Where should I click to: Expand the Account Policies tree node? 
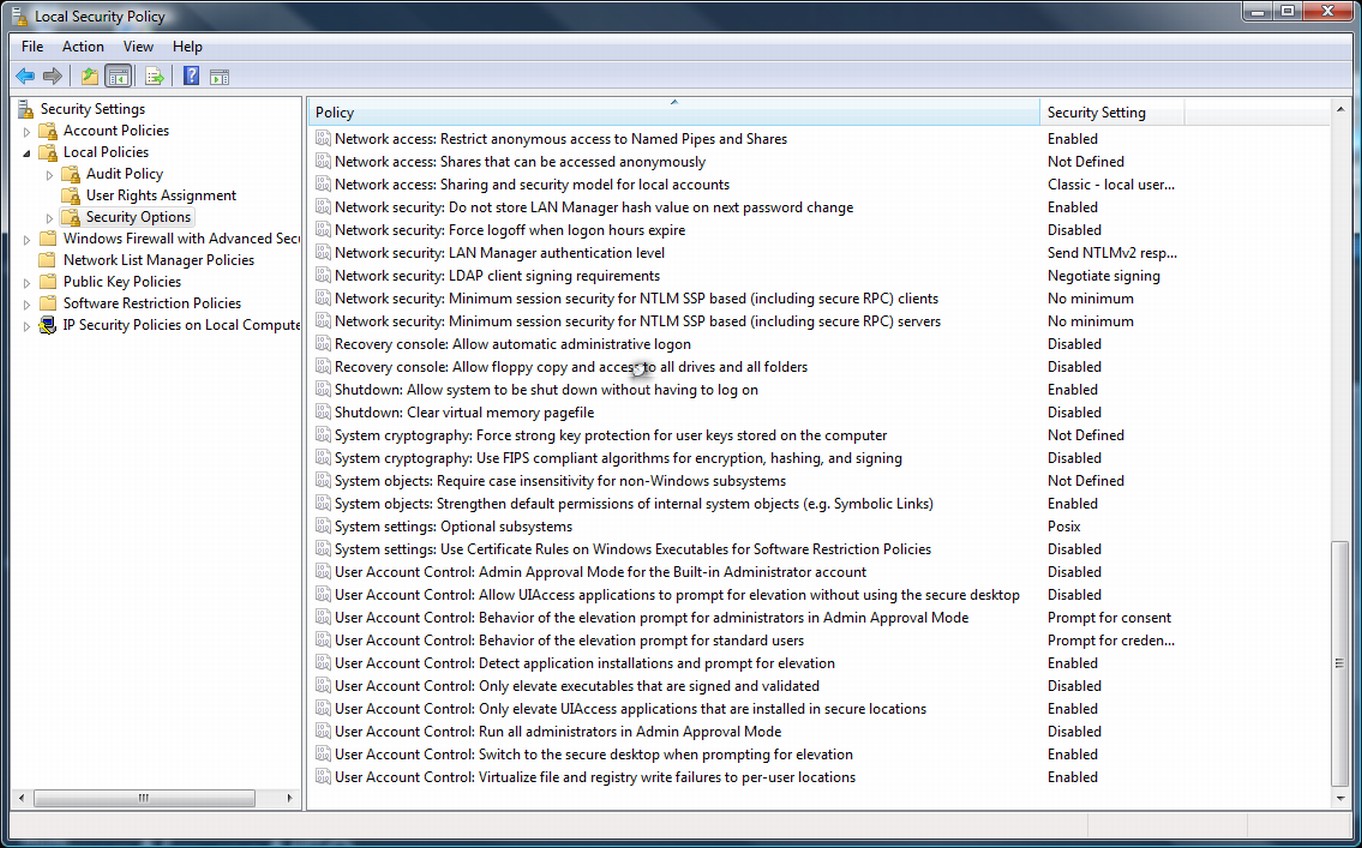27,131
